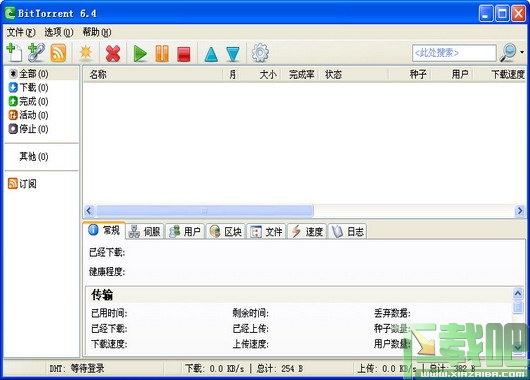Open the RSS feed toolbar icon
Screen dimensions: 530x380
[x=58, y=53]
